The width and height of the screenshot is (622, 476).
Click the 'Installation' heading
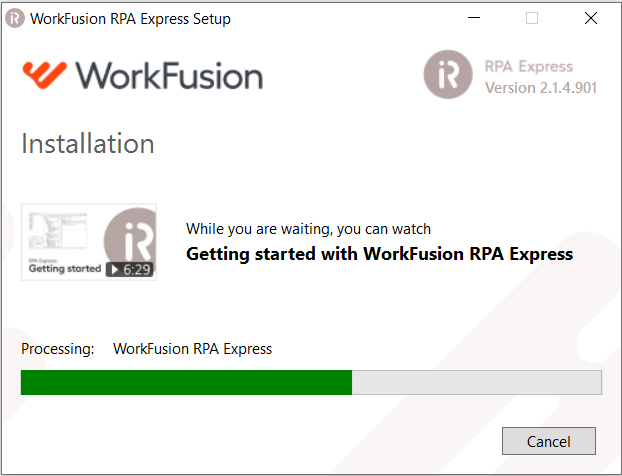[x=88, y=143]
